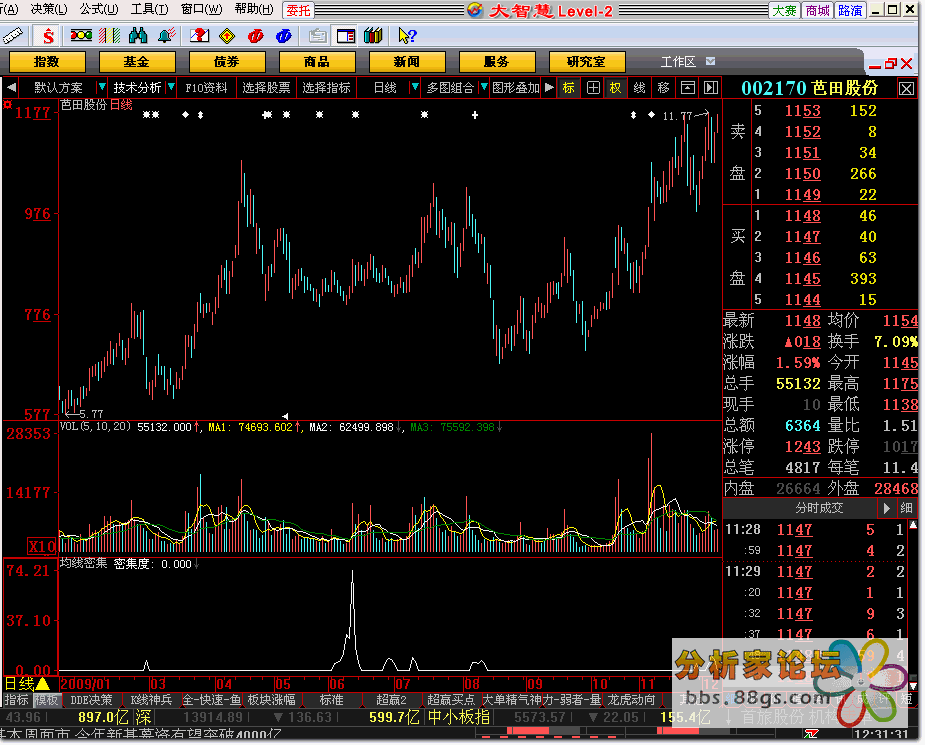This screenshot has height=745, width=925.
Task: Select the DDE决策 indicator tab
Action: tap(91, 700)
